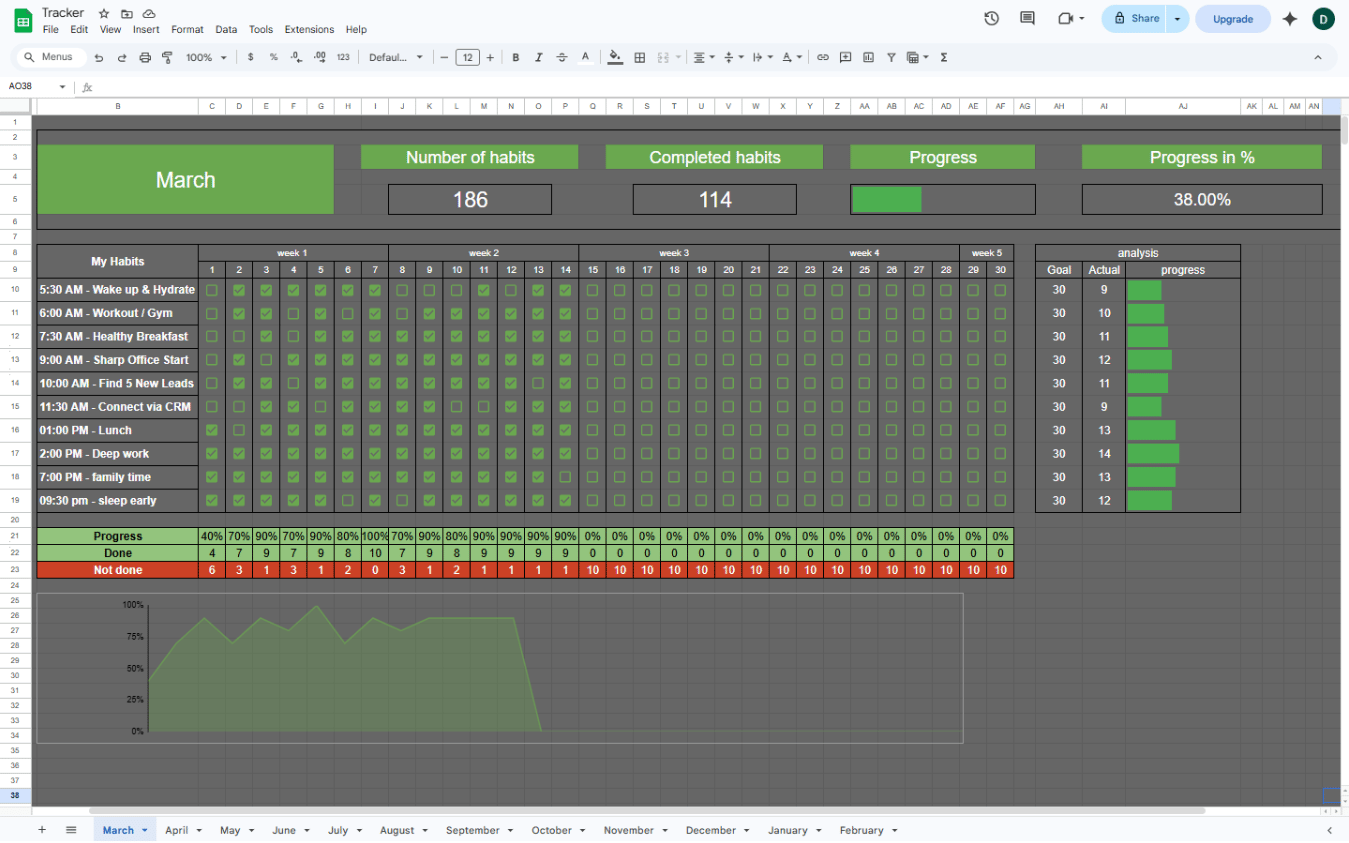The height and width of the screenshot is (843, 1349).
Task: Star the Tracker document
Action: click(104, 14)
